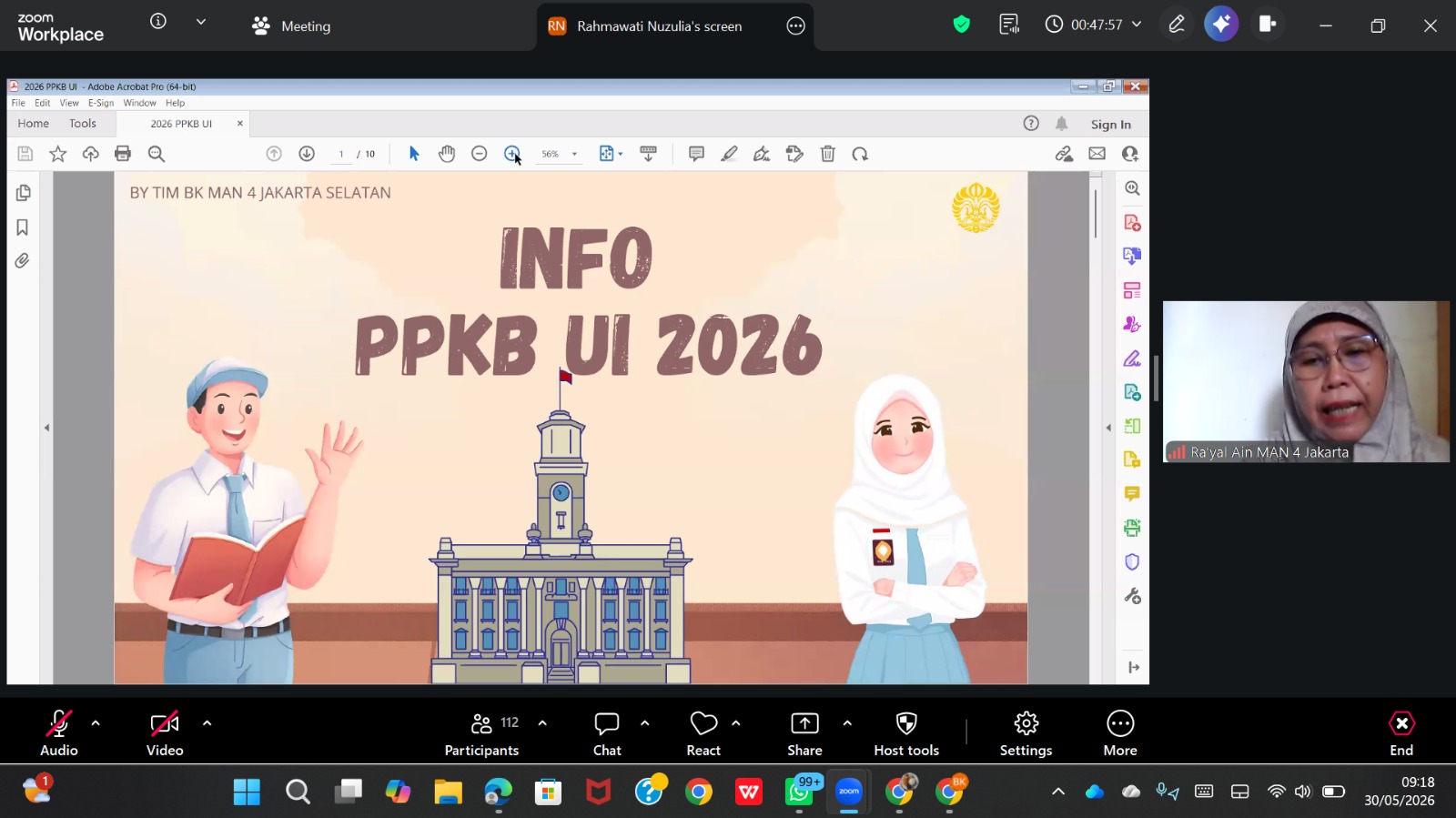Click End meeting button
Image resolution: width=1456 pixels, height=818 pixels.
tap(1401, 733)
